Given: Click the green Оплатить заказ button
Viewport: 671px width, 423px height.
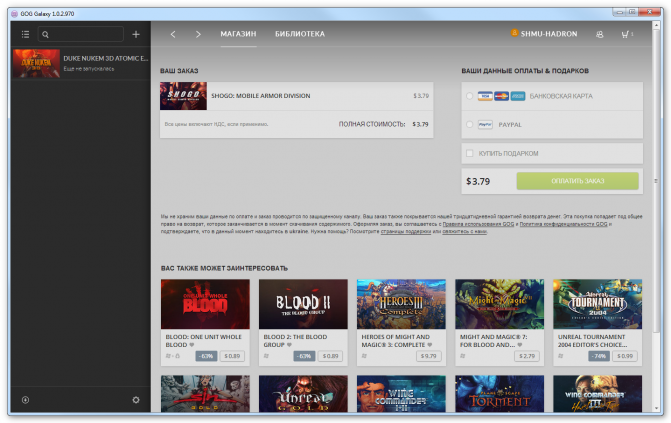Looking at the screenshot, I should click(577, 181).
